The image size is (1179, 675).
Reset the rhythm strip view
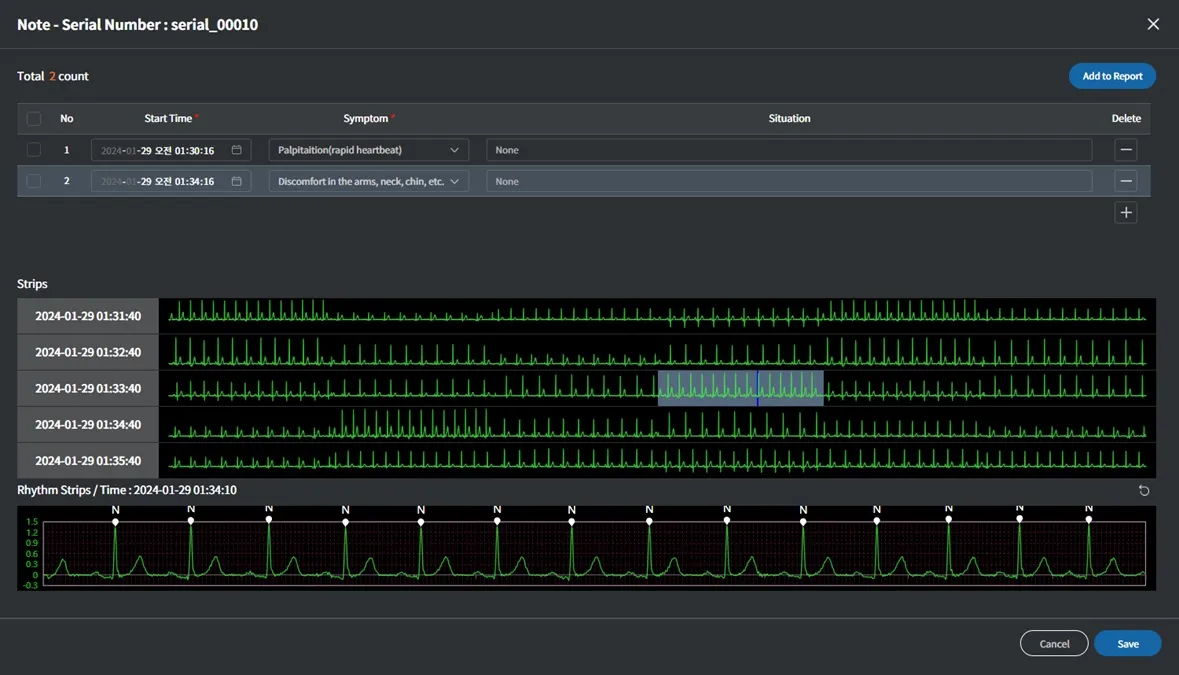[x=1144, y=490]
